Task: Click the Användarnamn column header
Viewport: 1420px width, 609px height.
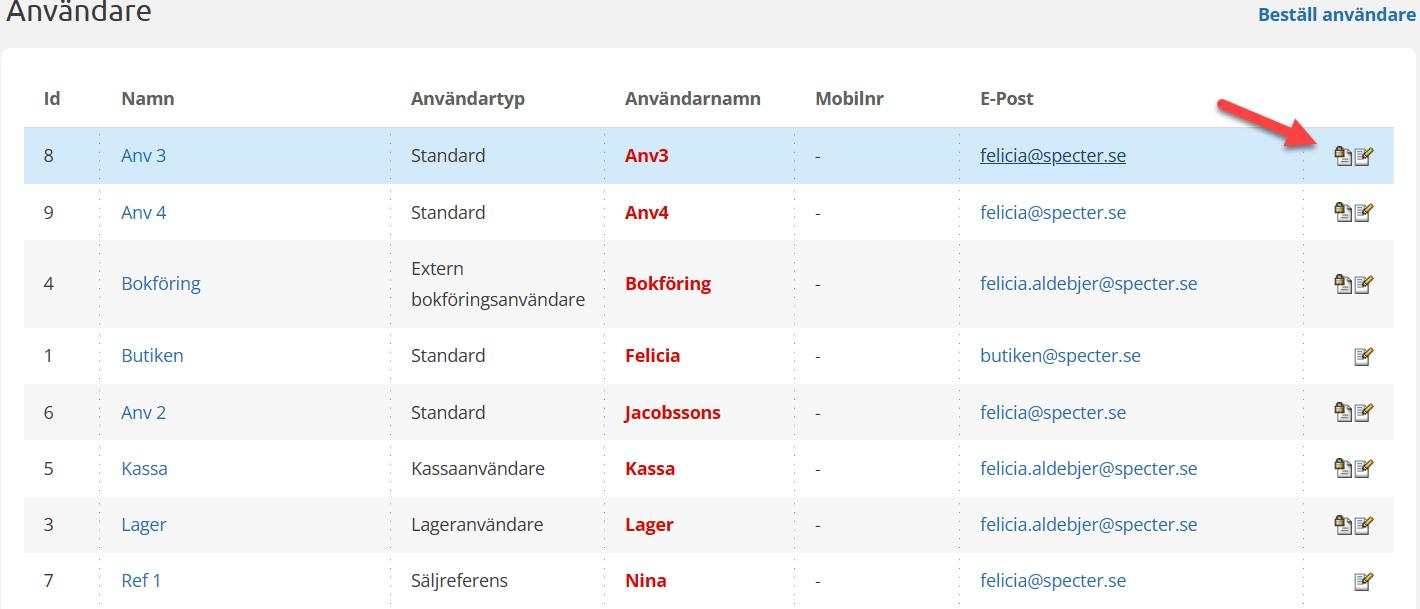Action: click(692, 99)
